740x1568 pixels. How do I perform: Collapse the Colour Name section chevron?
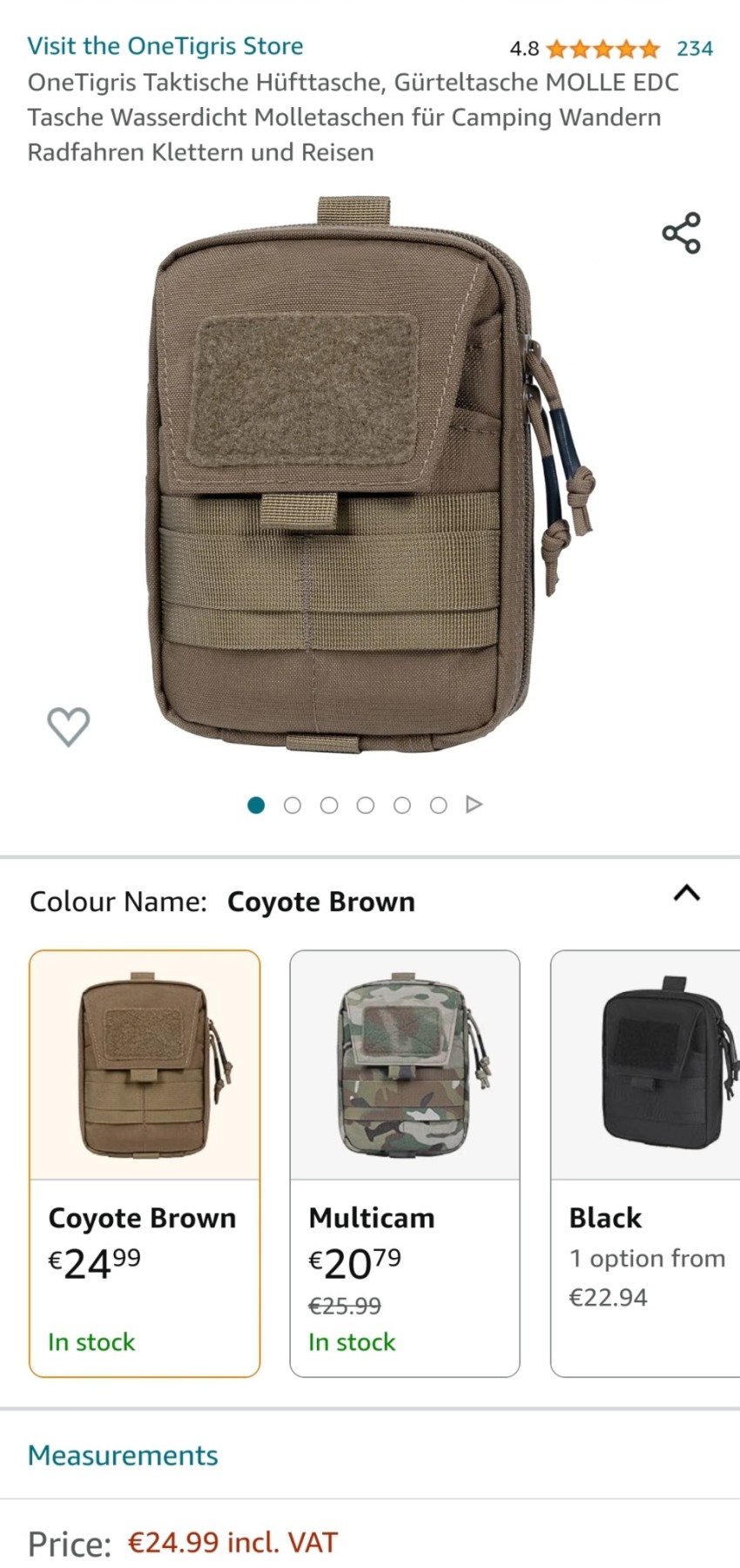tap(687, 893)
